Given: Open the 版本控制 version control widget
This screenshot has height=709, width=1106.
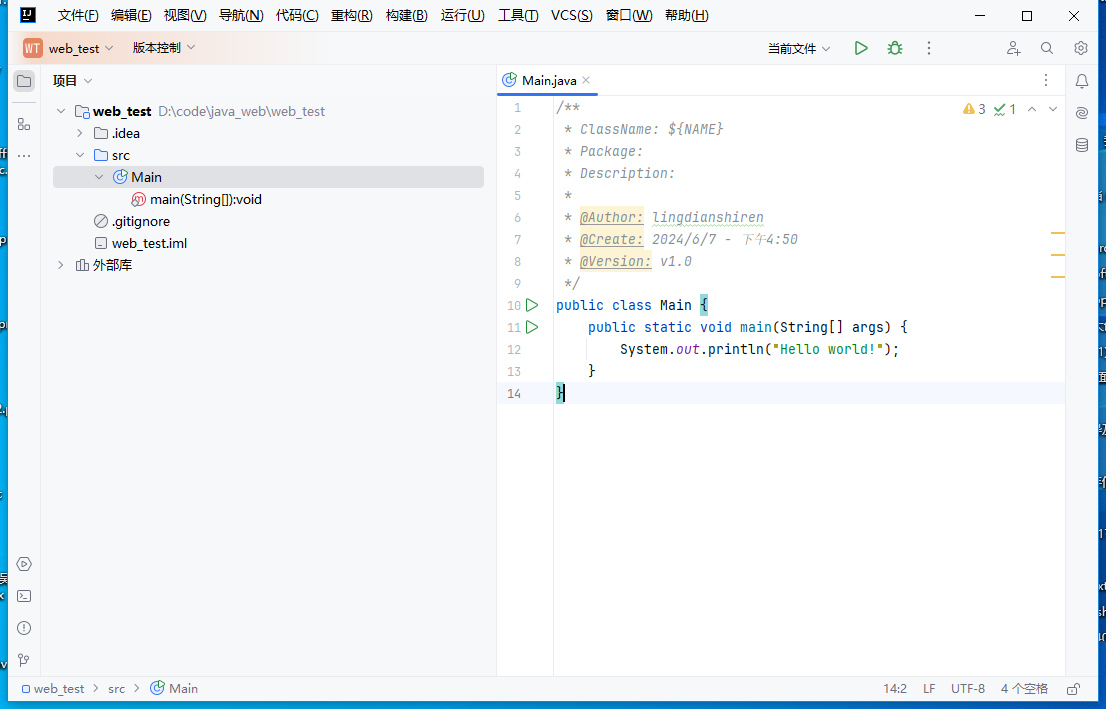Looking at the screenshot, I should click(164, 48).
